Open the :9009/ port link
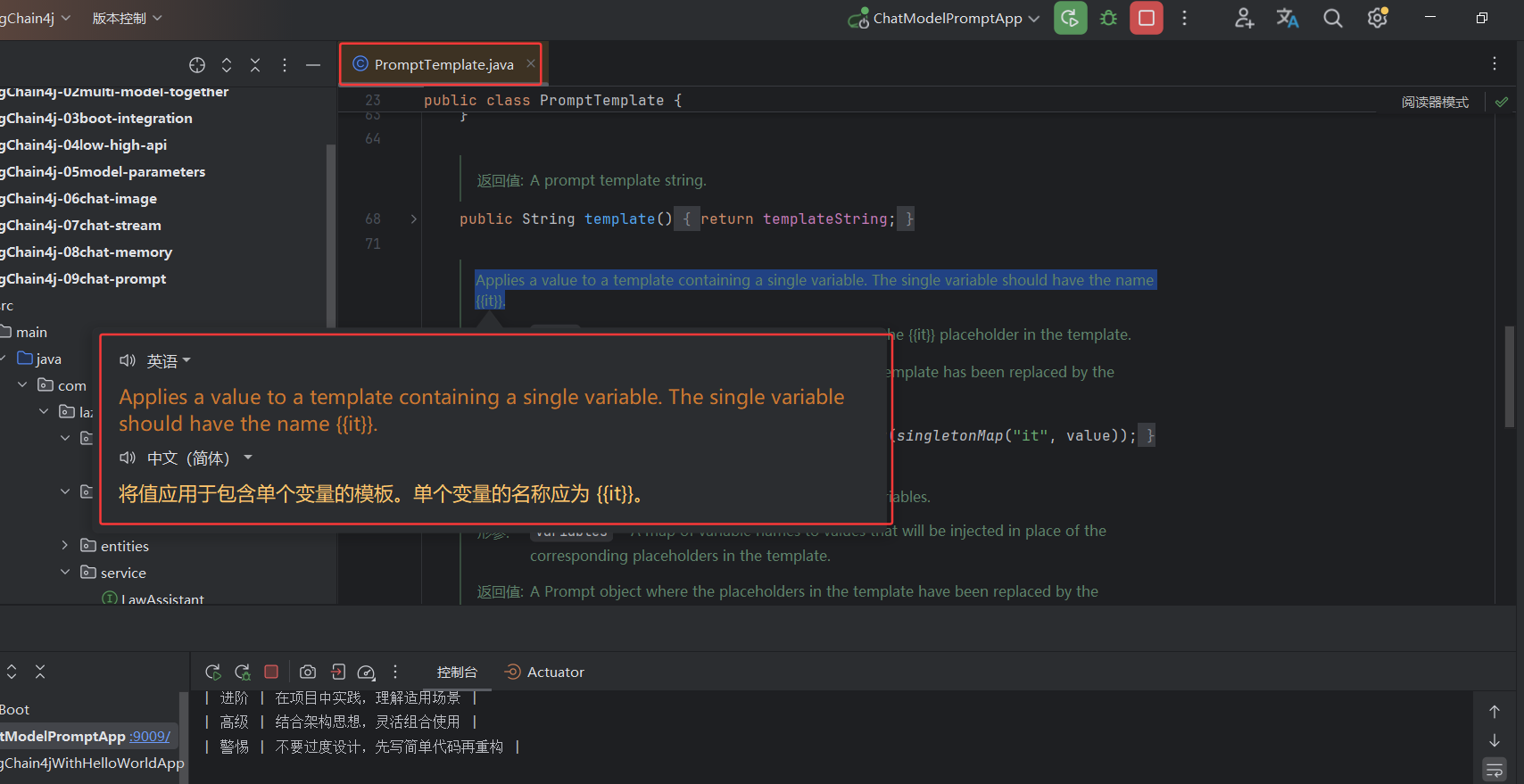This screenshot has height=784, width=1524. coord(150,736)
